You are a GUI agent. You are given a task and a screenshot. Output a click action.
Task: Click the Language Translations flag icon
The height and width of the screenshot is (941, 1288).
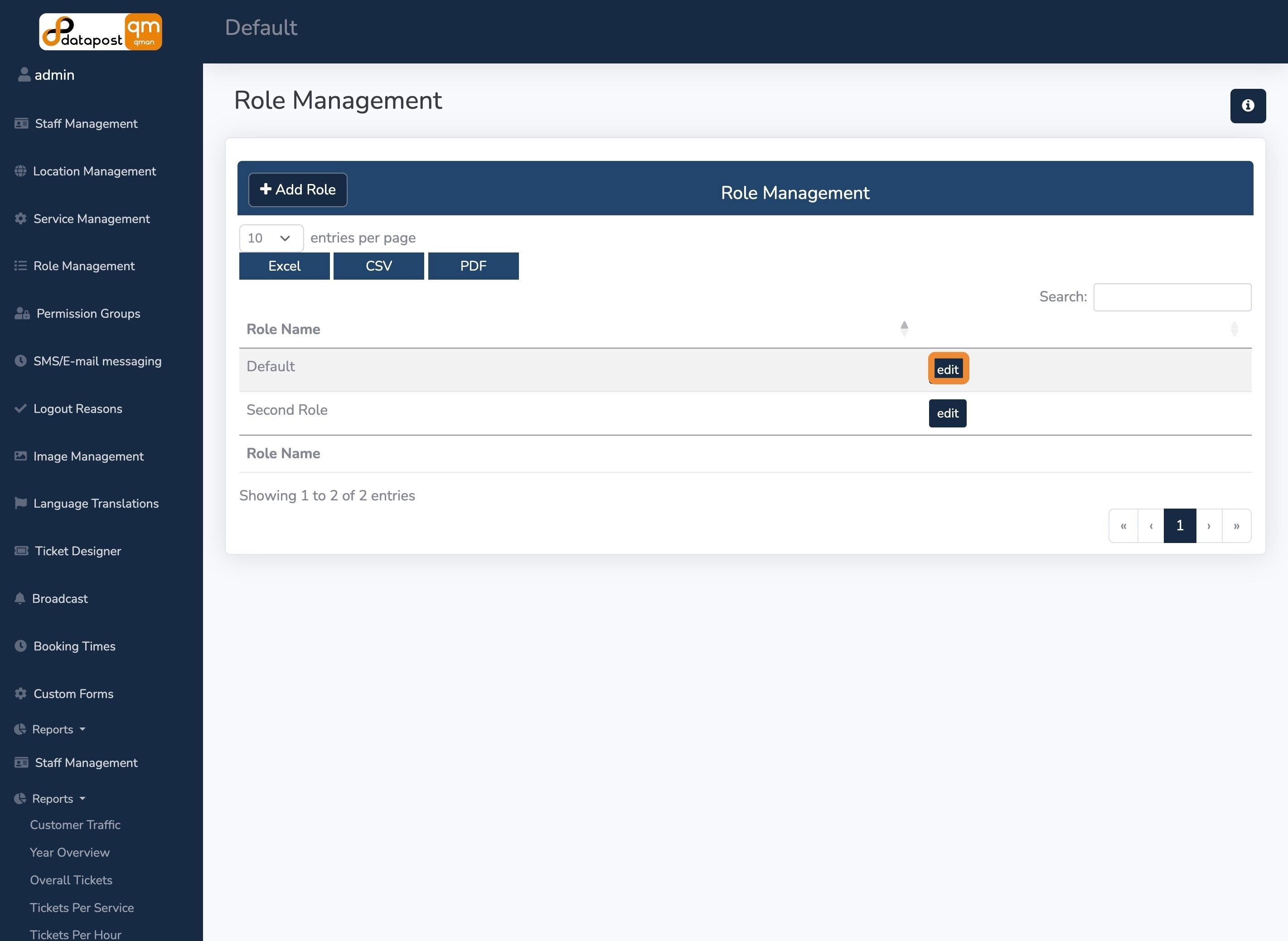(x=20, y=503)
